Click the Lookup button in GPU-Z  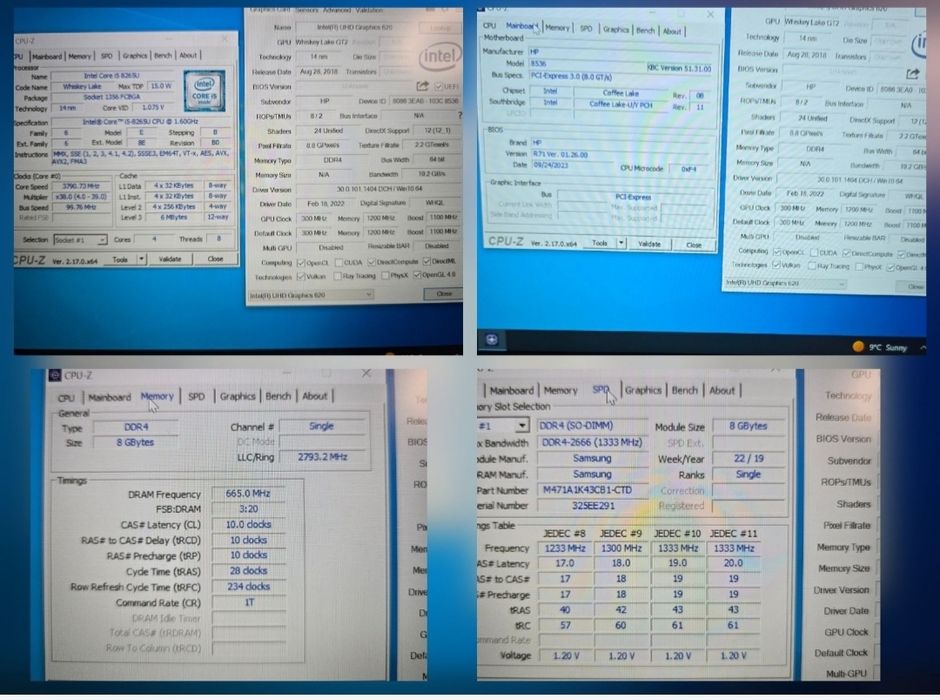[x=440, y=28]
